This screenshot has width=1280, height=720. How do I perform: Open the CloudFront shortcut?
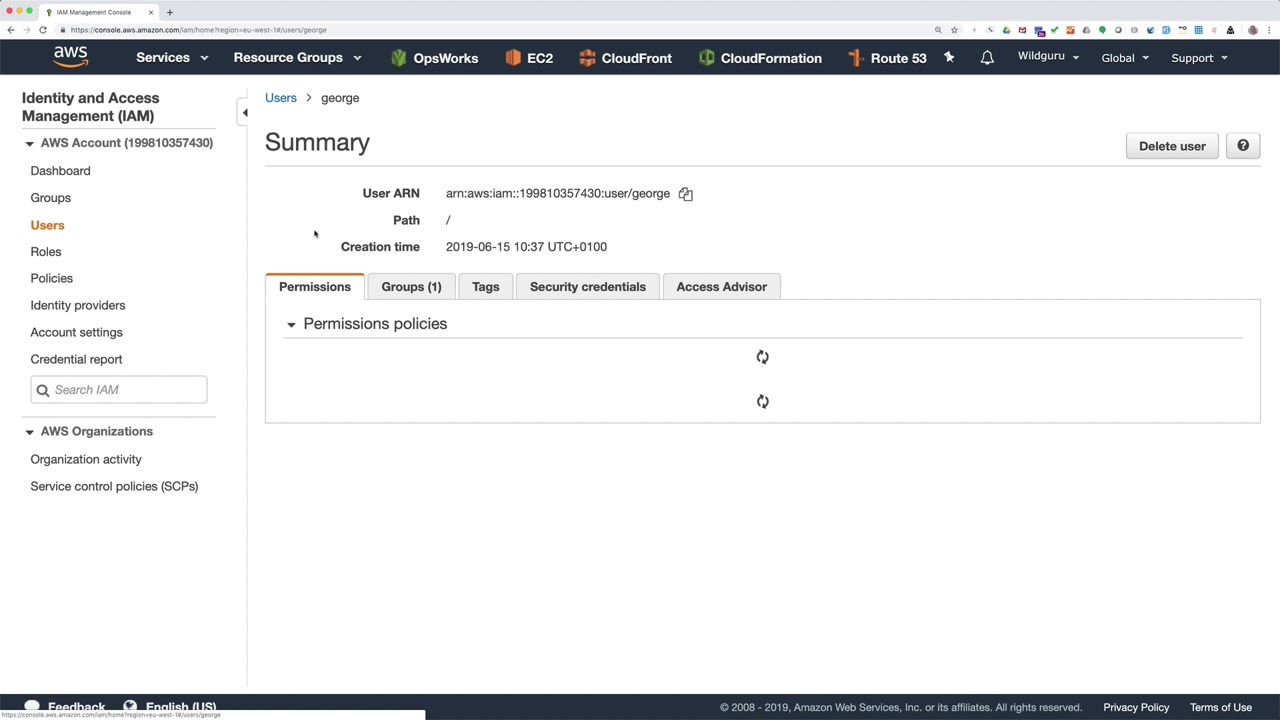click(625, 58)
